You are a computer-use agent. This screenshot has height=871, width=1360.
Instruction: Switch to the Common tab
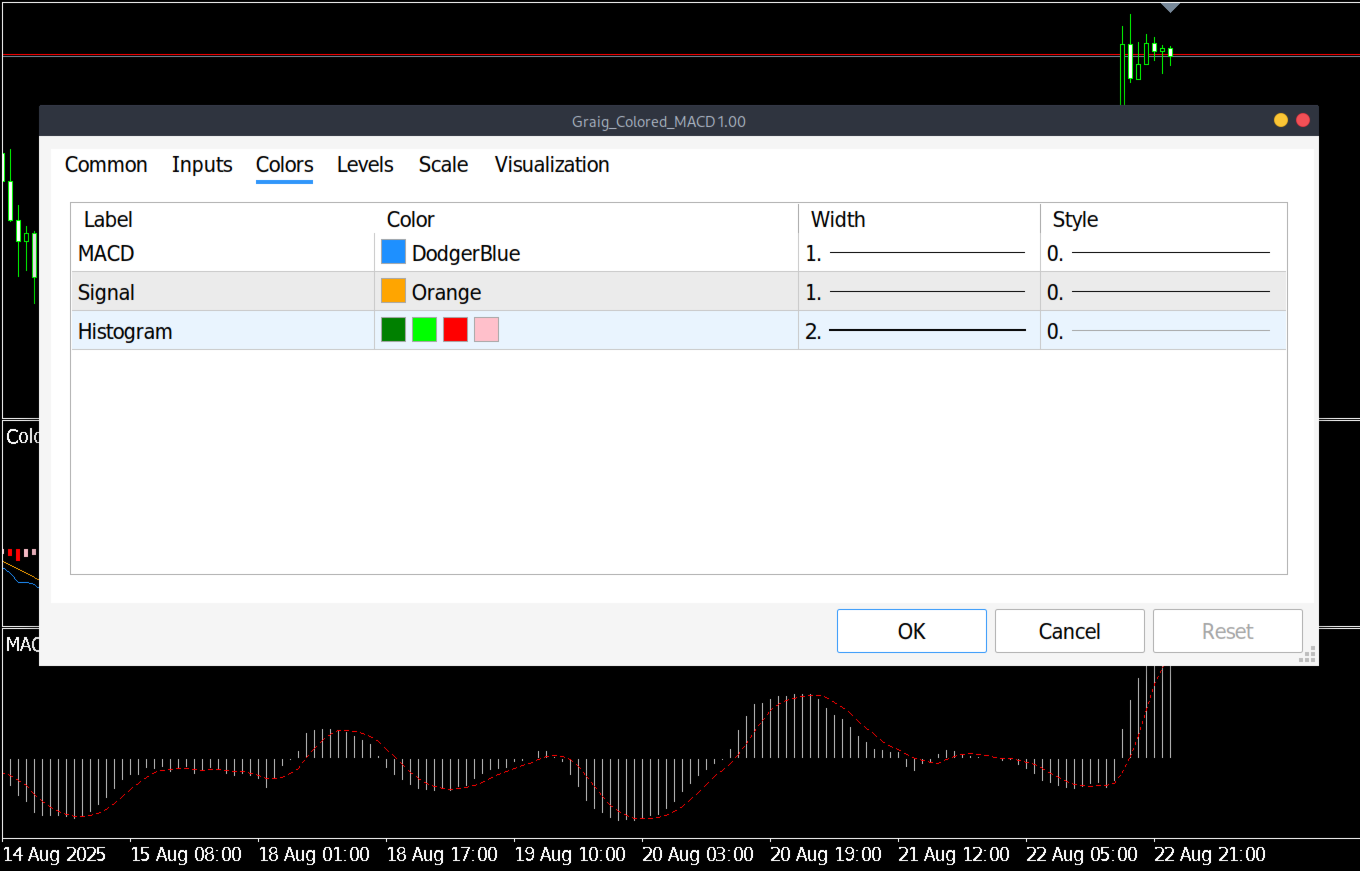[106, 165]
